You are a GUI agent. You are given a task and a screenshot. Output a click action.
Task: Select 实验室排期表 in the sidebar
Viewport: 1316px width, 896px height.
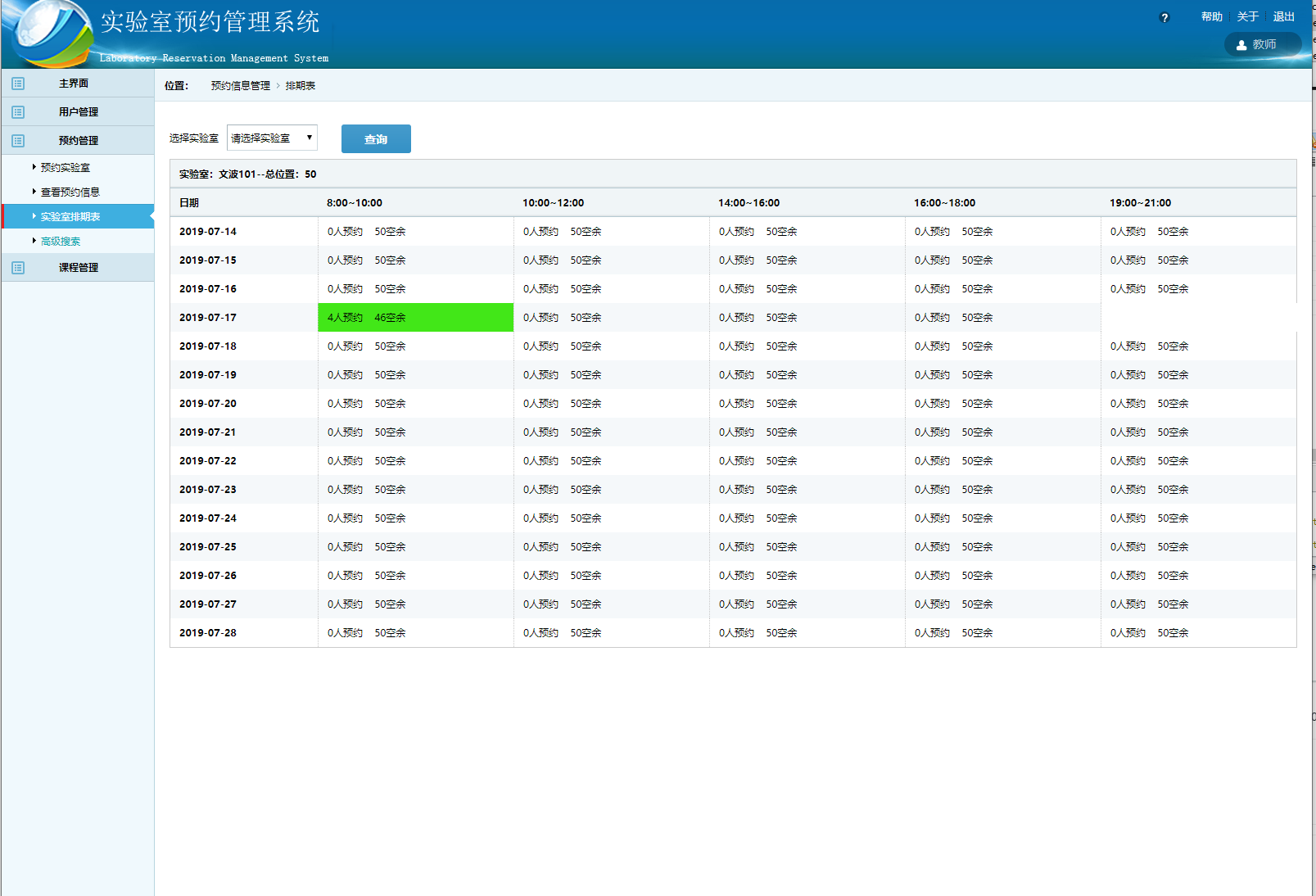tap(70, 217)
